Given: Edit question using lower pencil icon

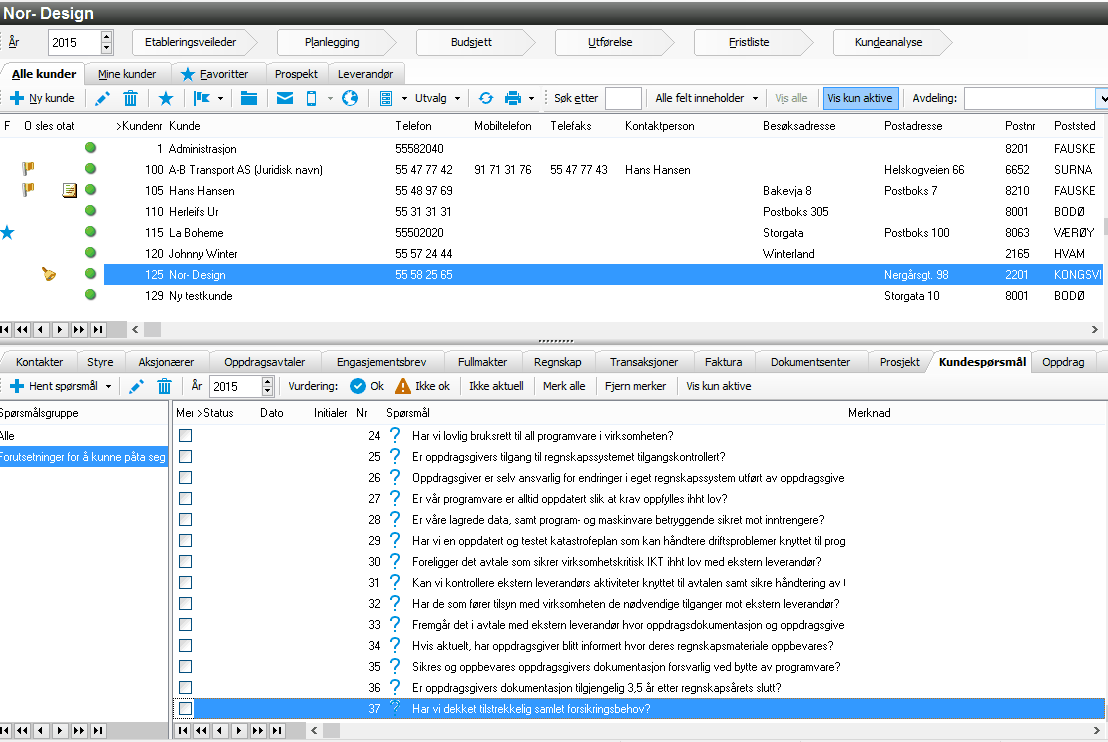Looking at the screenshot, I should pos(136,387).
